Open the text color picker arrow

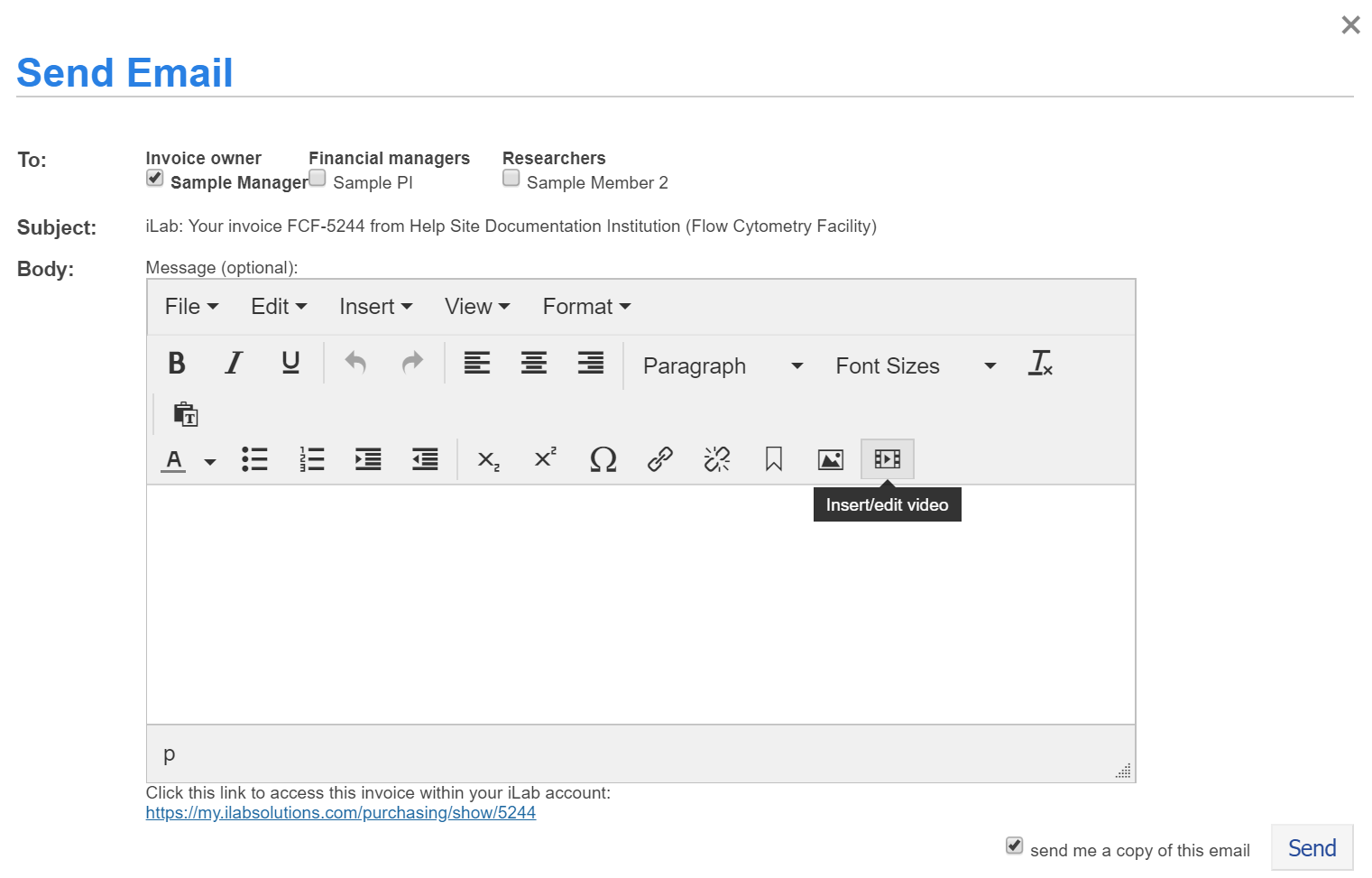coord(210,461)
